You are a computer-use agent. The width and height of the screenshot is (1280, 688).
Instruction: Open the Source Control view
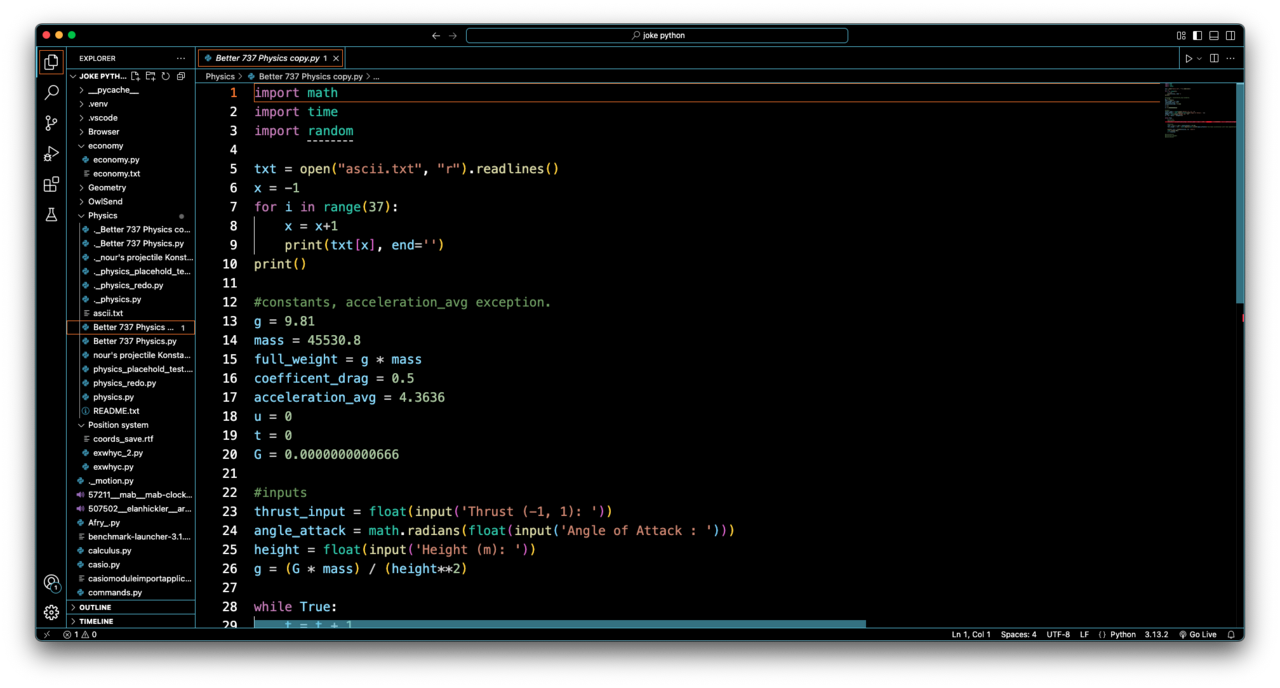51,123
